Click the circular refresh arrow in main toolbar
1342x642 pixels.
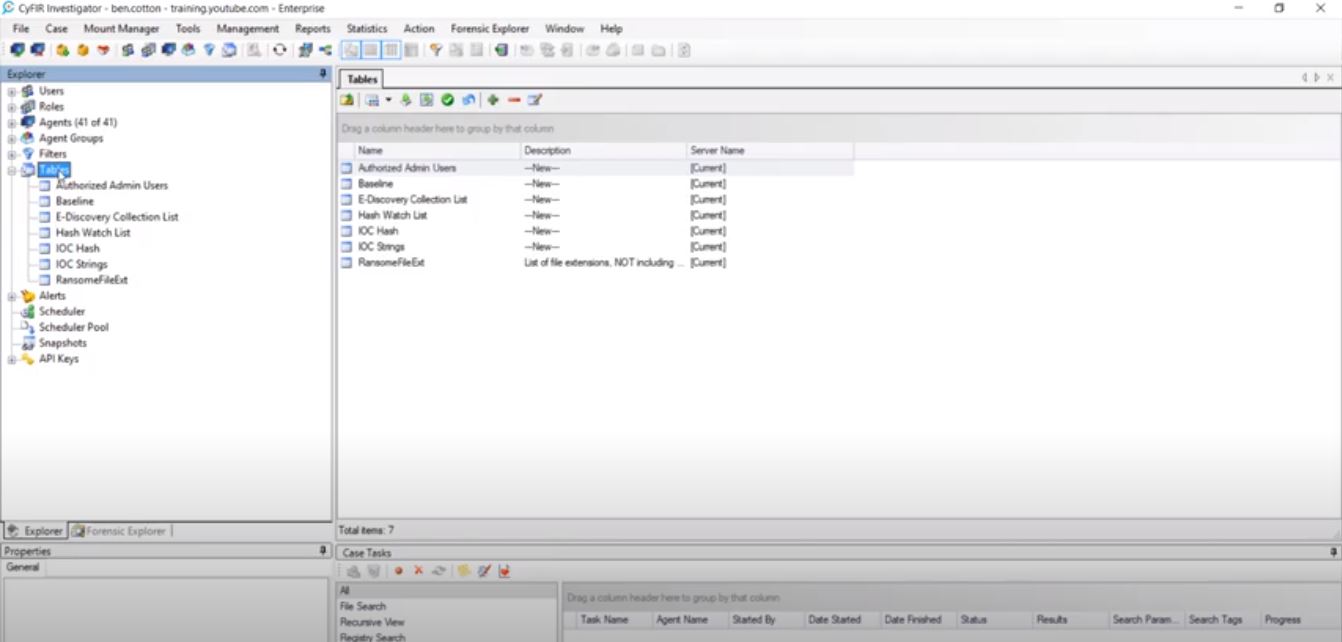[x=280, y=50]
